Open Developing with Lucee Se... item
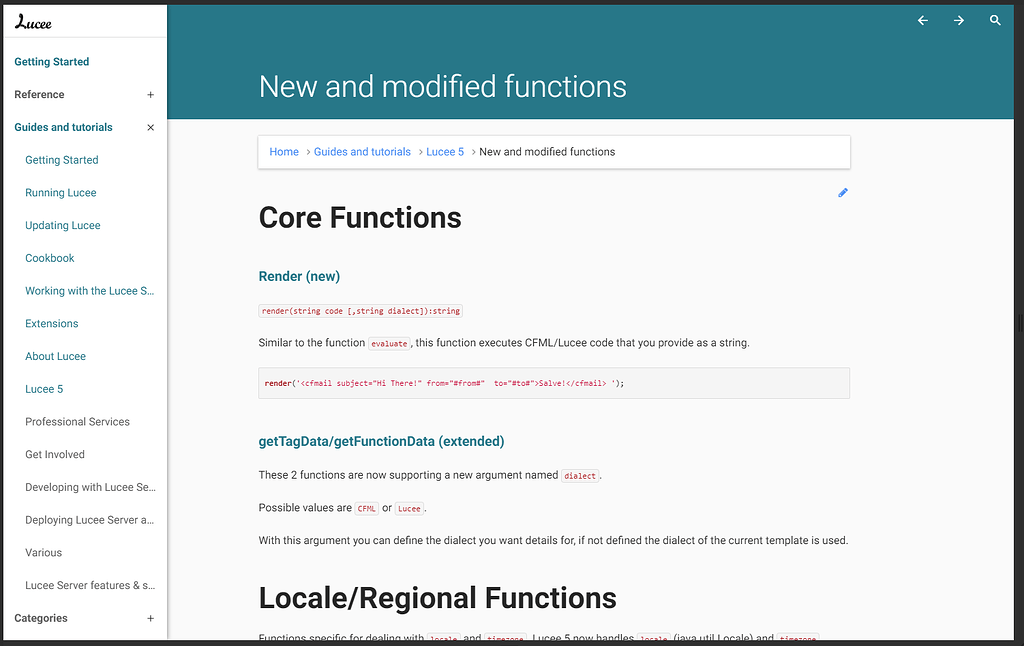Viewport: 1024px width, 646px height. pyautogui.click(x=90, y=487)
